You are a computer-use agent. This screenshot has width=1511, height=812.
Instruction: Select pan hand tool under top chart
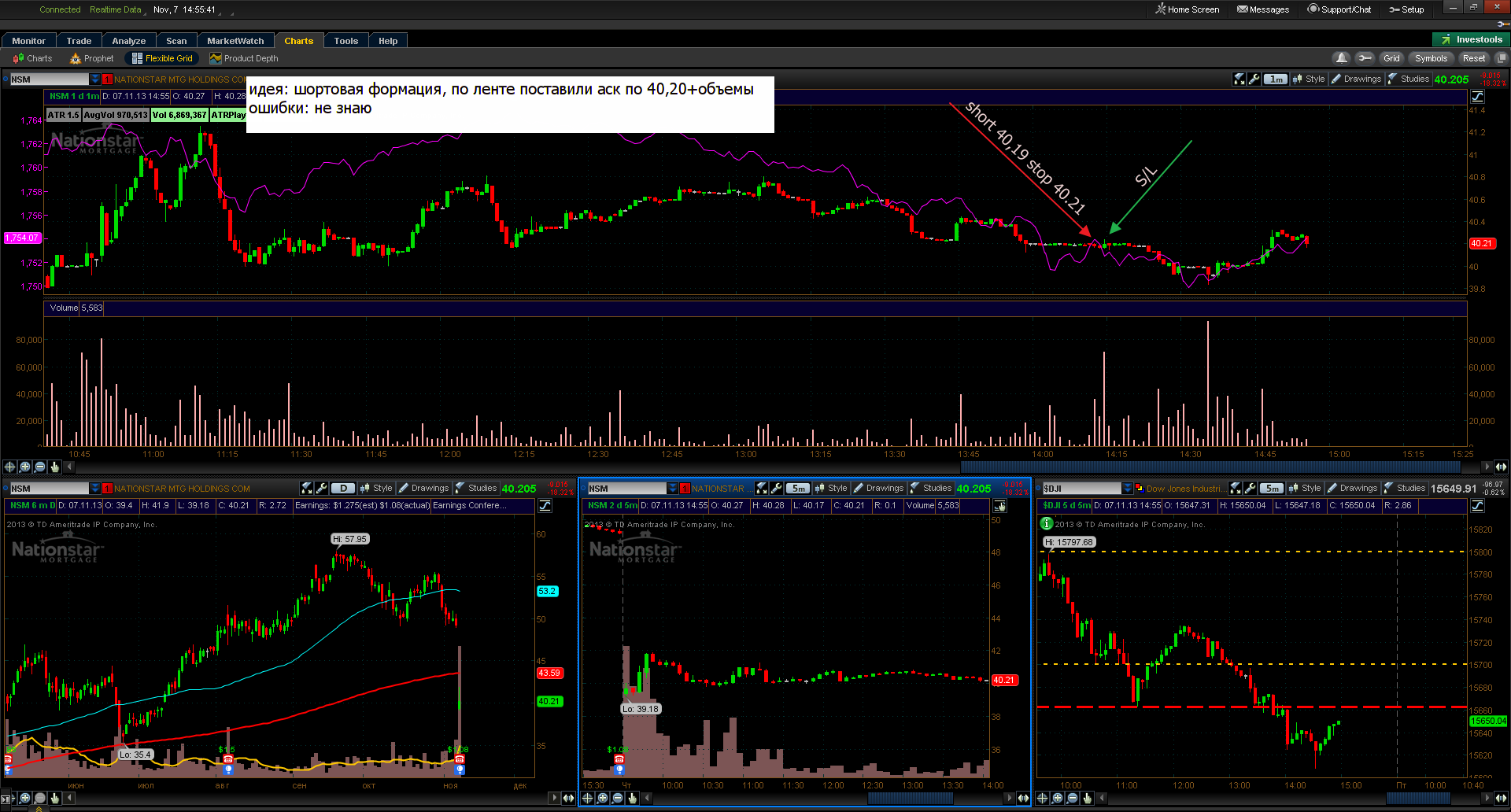pyautogui.click(x=55, y=467)
